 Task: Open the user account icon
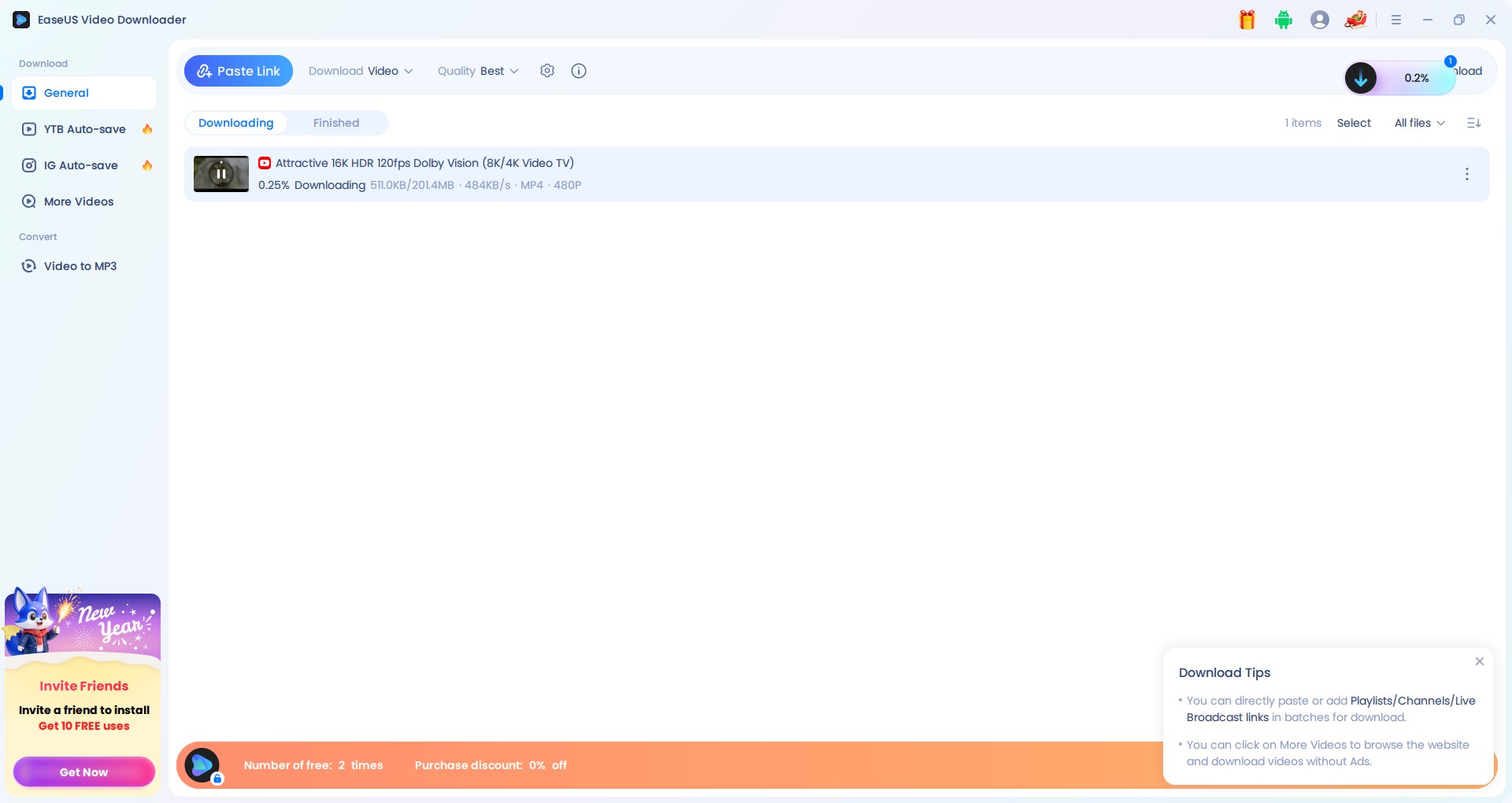tap(1321, 19)
